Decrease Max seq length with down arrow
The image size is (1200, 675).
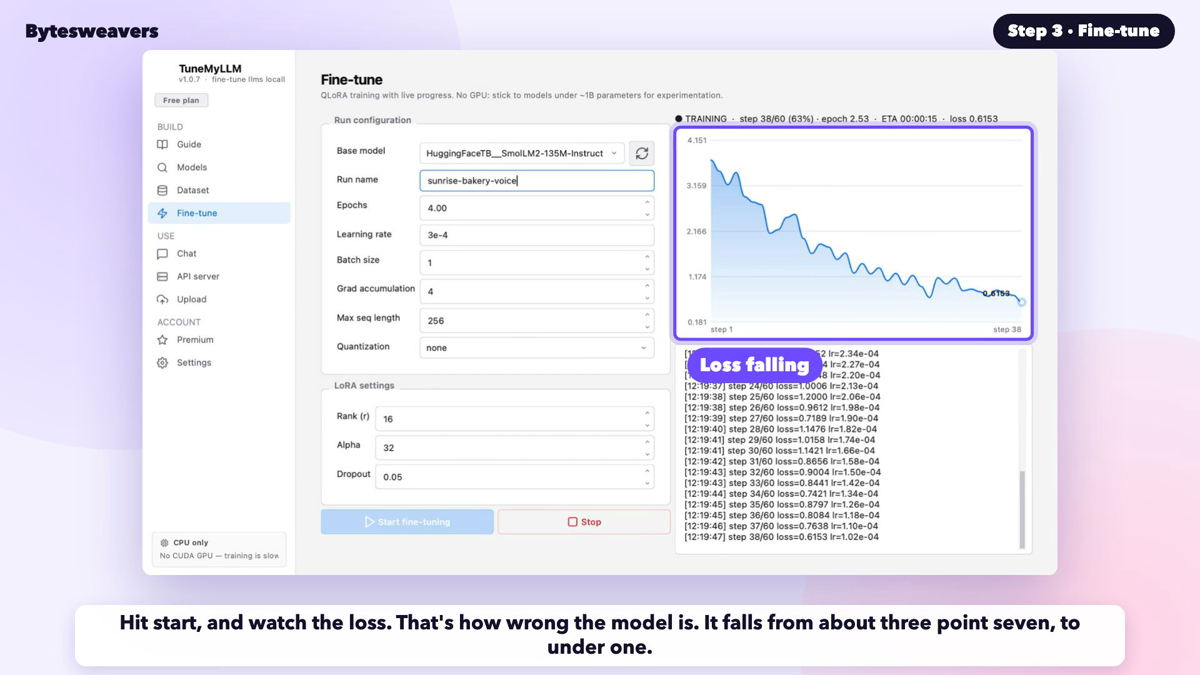647,326
